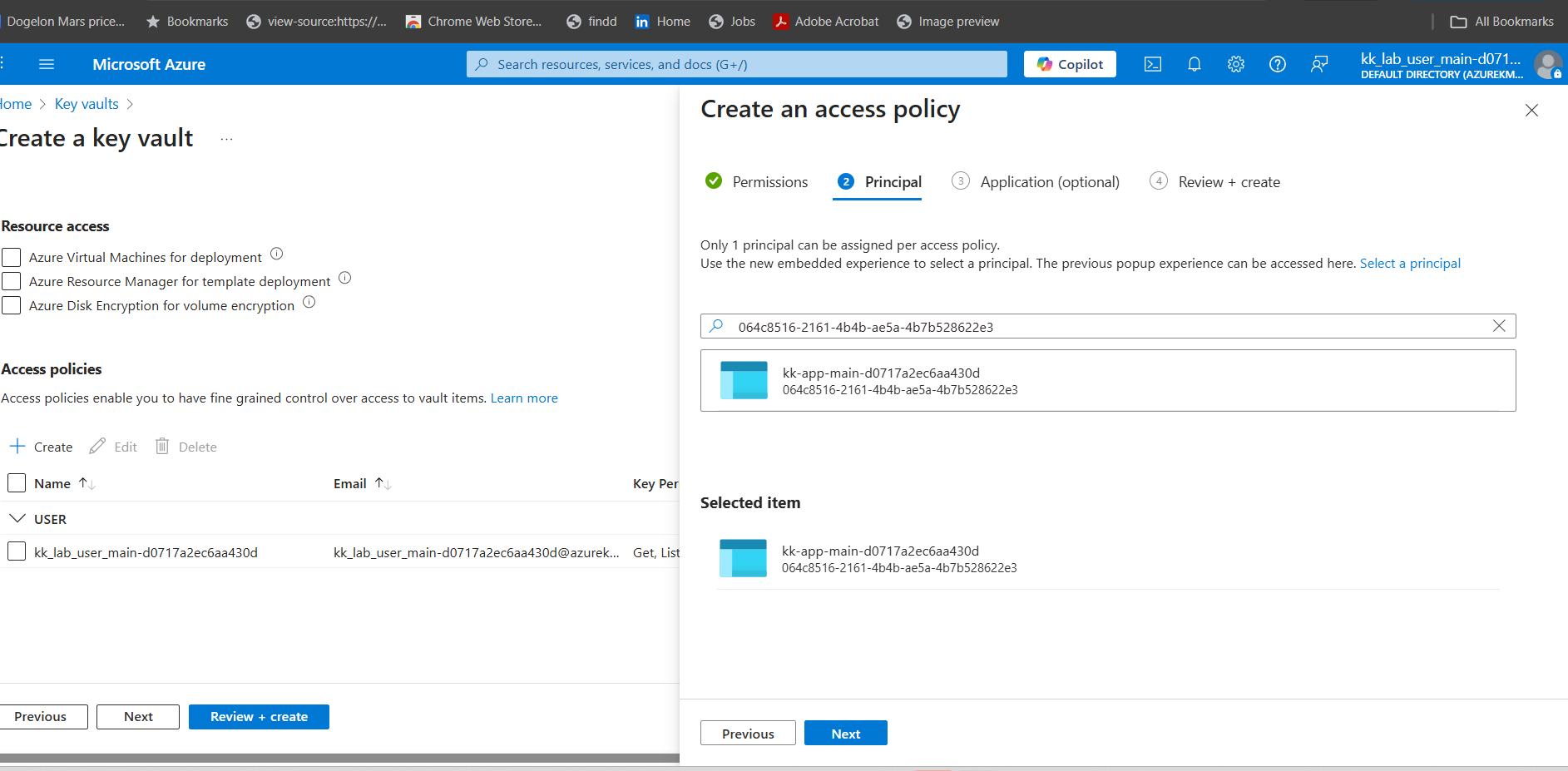Open the Jobs bookmark

point(732,22)
